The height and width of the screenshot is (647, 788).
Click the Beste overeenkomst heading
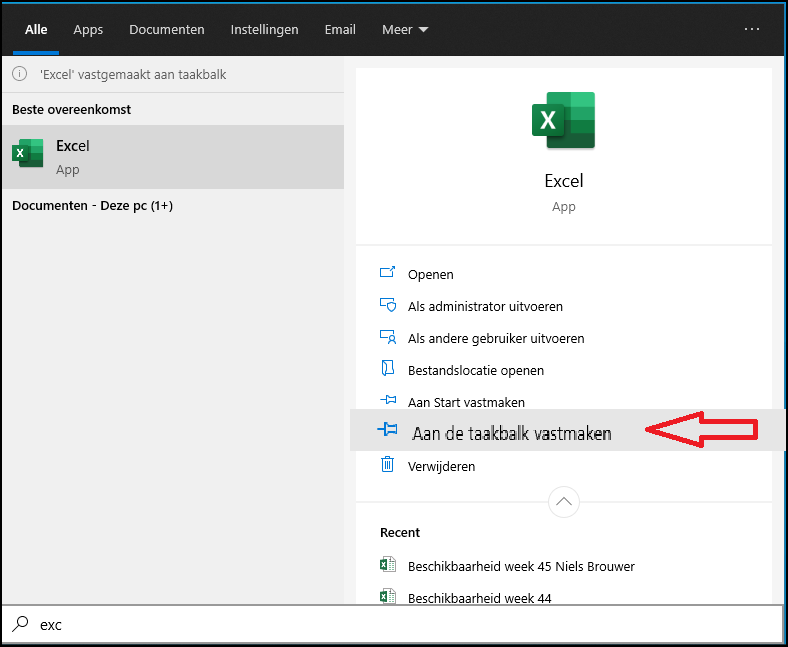[x=71, y=110]
